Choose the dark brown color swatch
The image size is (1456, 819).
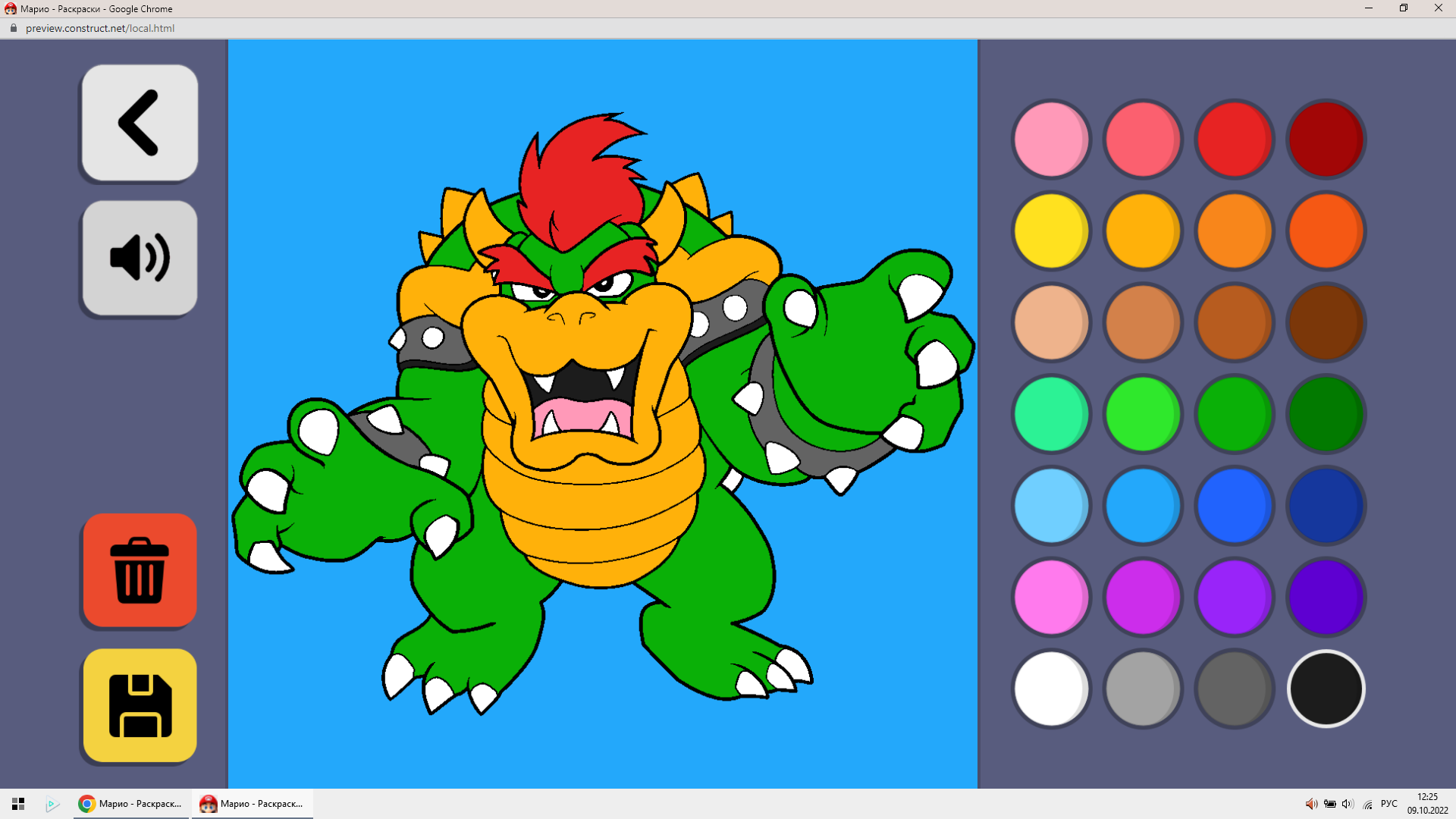coord(1326,322)
